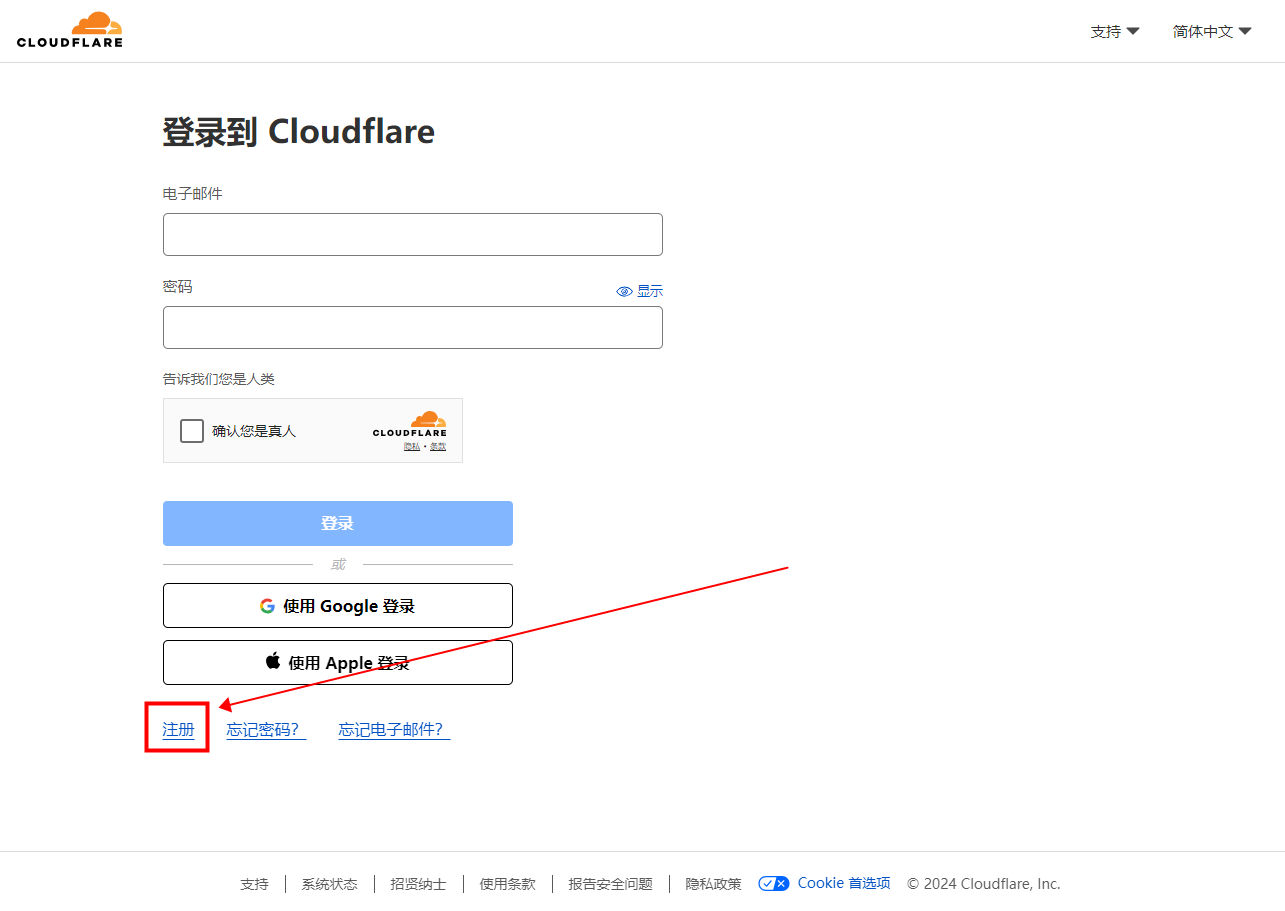Click the 忘记密码? link
Image resolution: width=1285 pixels, height=911 pixels.
tap(266, 729)
